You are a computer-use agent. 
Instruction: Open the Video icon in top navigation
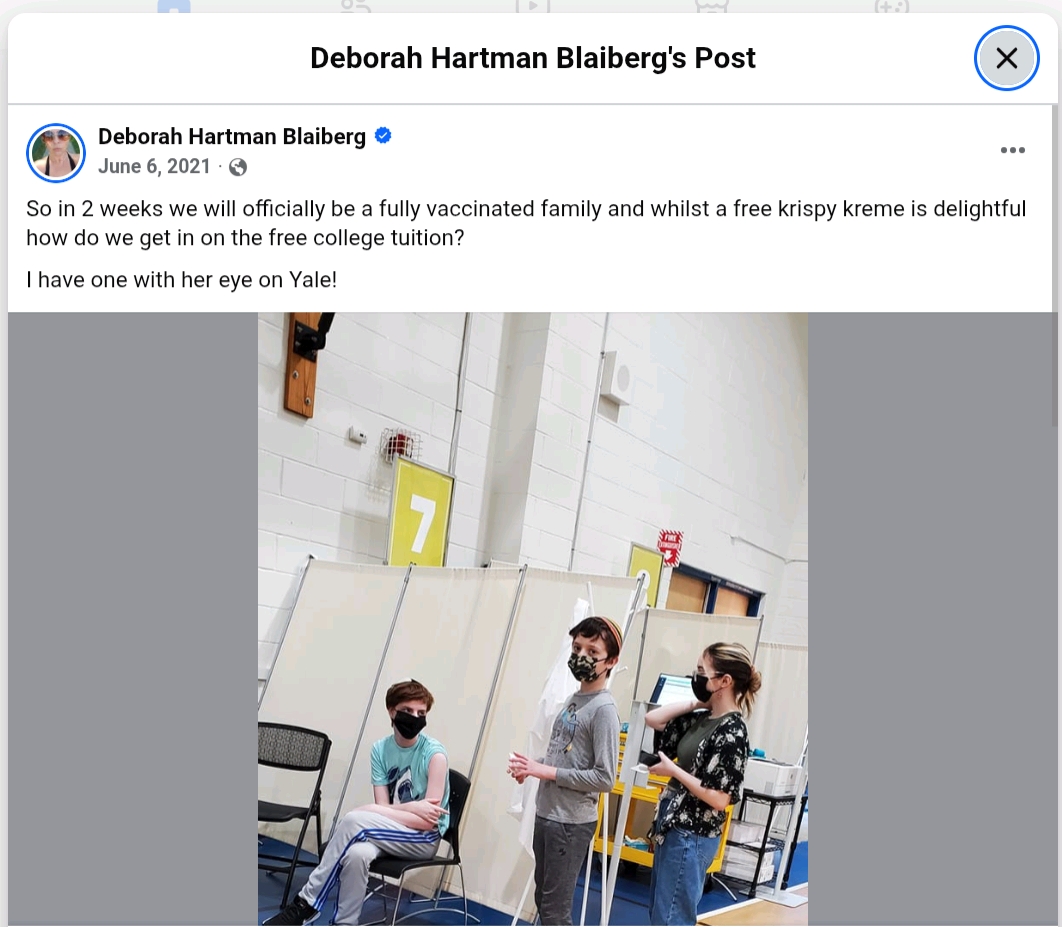click(533, 7)
